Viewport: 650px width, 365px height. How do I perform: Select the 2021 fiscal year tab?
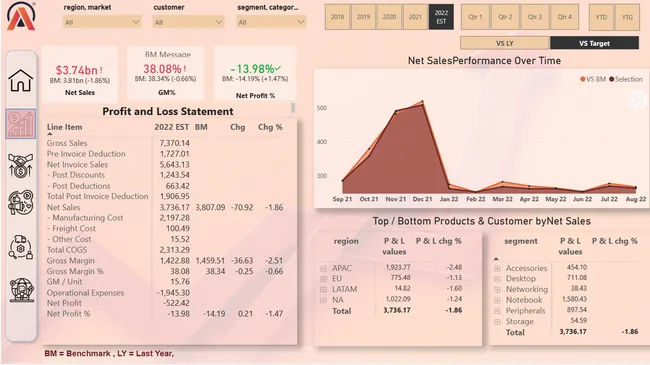pyautogui.click(x=415, y=17)
